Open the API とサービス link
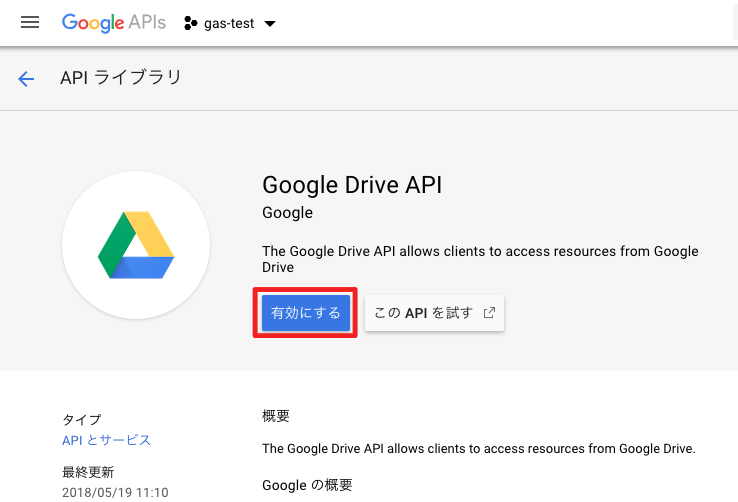Screen dimensions: 738x502 click(106, 440)
